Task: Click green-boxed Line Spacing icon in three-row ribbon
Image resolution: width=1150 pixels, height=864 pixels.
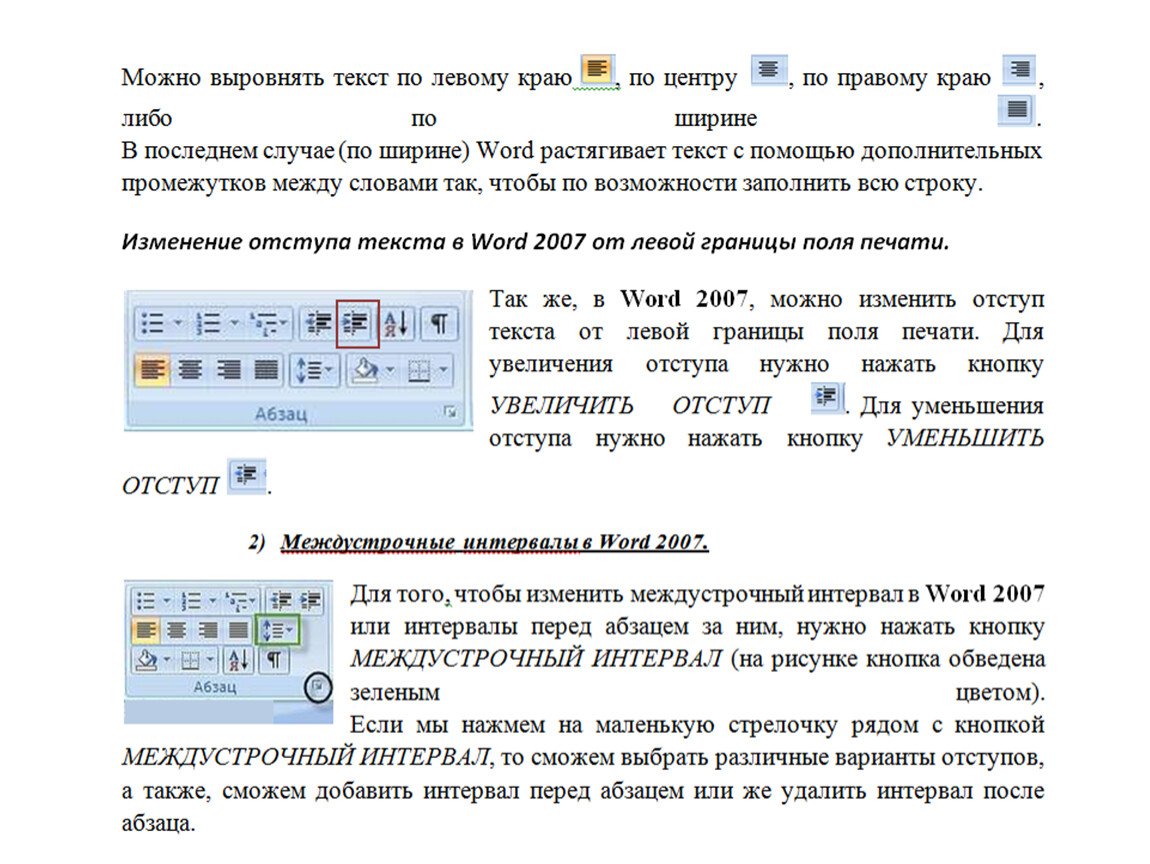Action: [277, 630]
